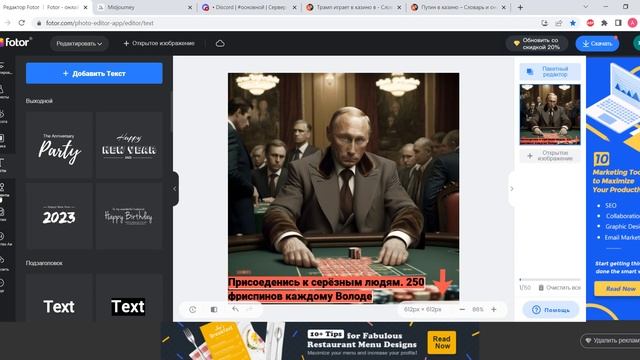Zoom in canvas with plus icon
Viewport: 640px width, 360px height.
[x=493, y=309]
